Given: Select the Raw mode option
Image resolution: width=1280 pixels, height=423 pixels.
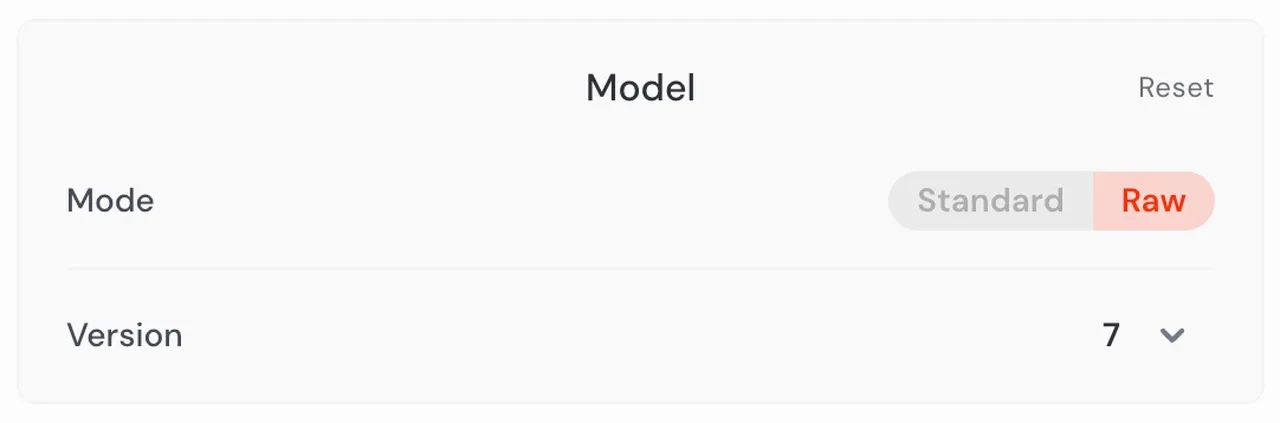Looking at the screenshot, I should coord(1153,201).
